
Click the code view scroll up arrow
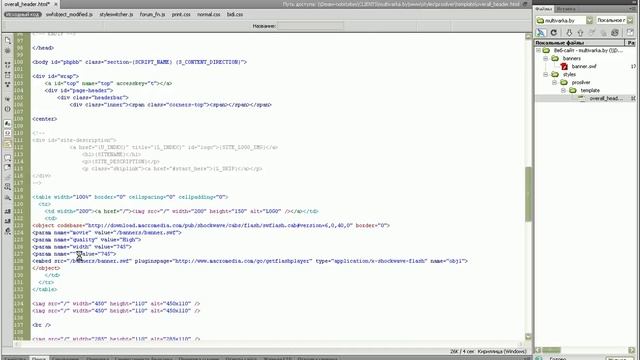[528, 36]
